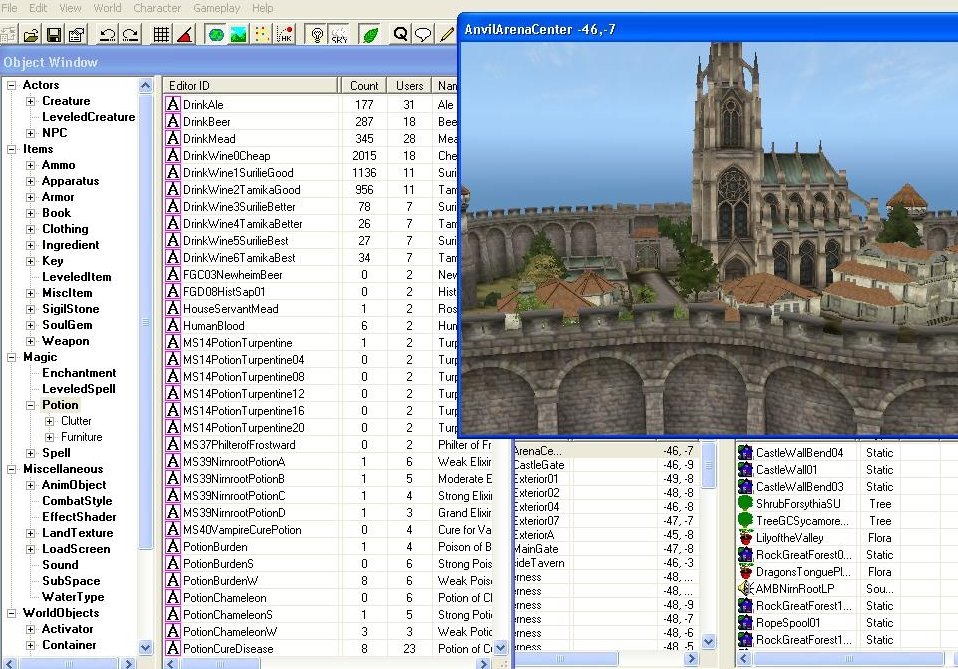The width and height of the screenshot is (958, 669).
Task: Click the potion icon beside HumanBlood
Action: pos(173,326)
